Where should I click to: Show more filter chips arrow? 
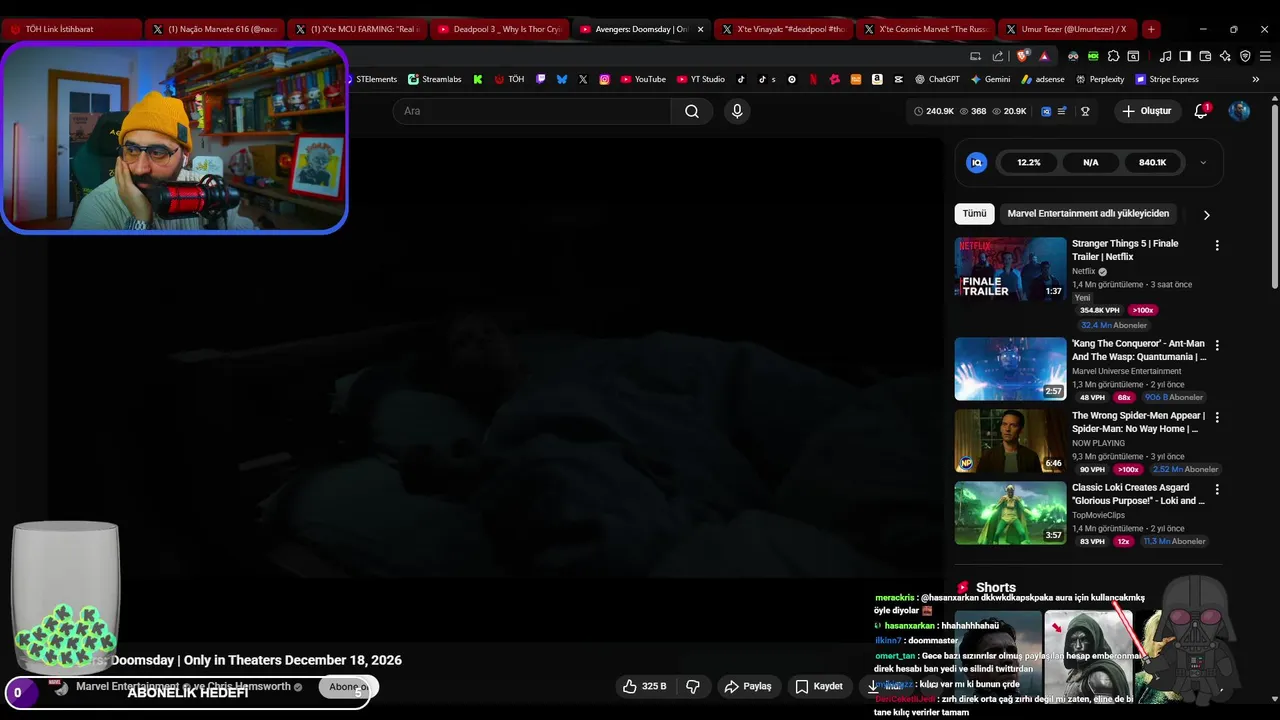pyautogui.click(x=1206, y=214)
